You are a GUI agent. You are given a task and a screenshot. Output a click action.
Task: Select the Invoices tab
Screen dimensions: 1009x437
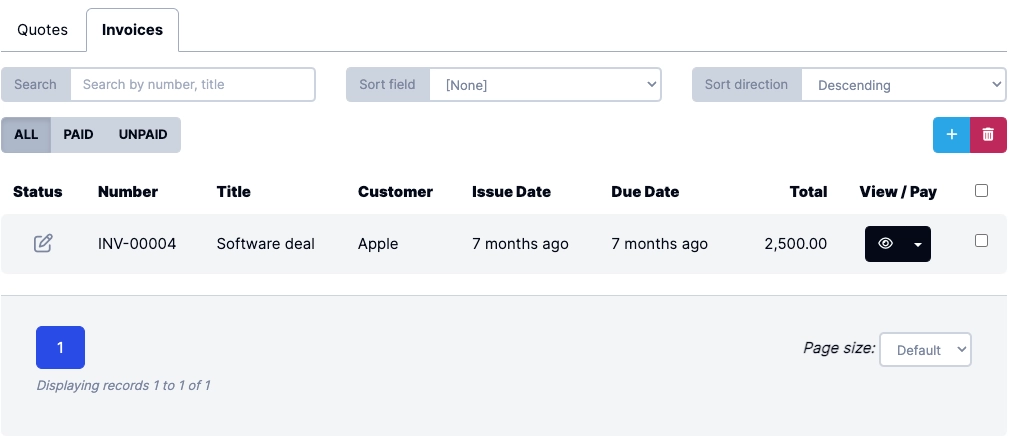(132, 30)
